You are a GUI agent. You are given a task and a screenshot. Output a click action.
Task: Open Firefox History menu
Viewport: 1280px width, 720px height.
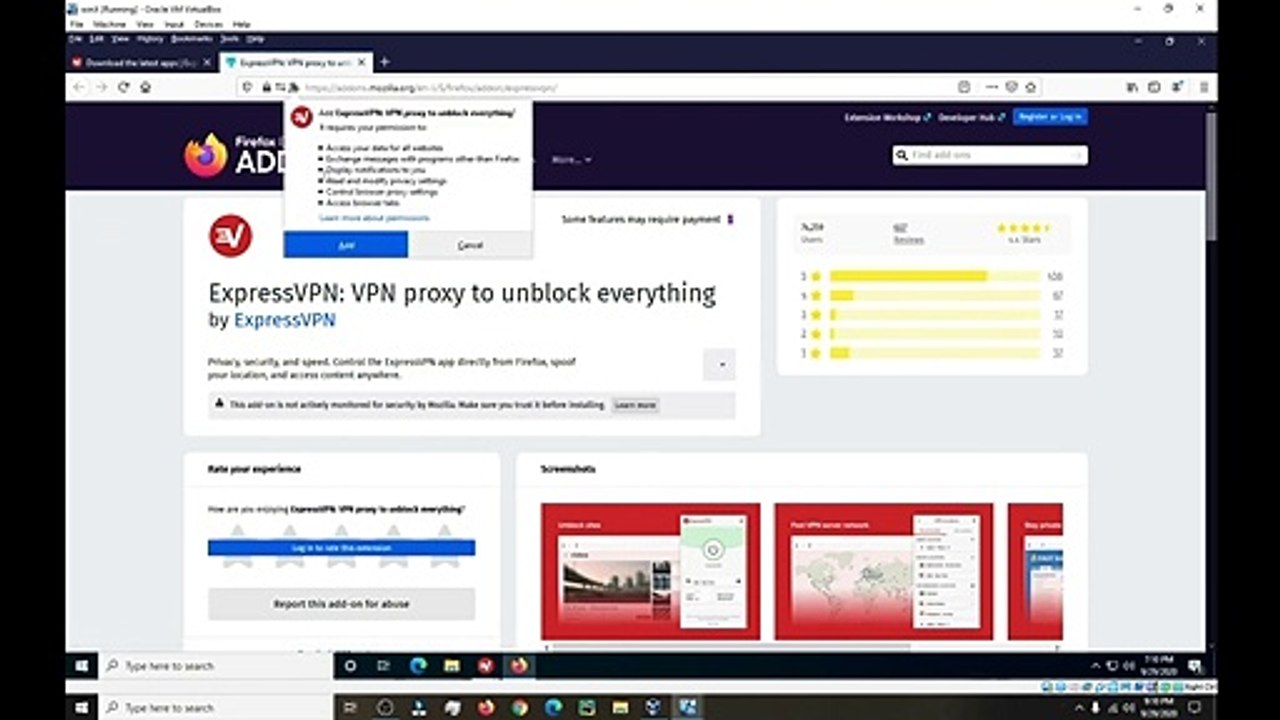coord(150,39)
